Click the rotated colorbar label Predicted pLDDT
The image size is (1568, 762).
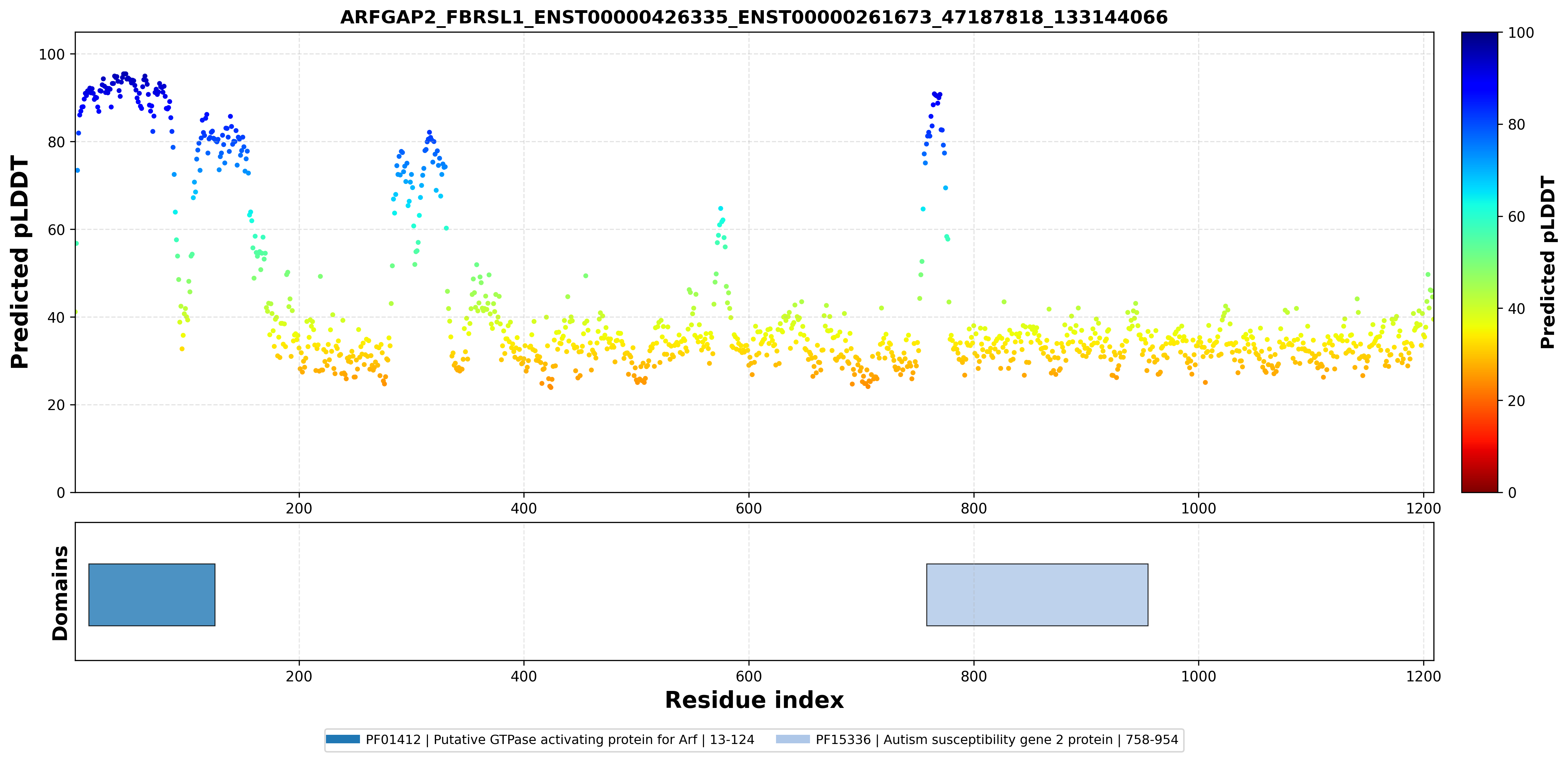[x=1547, y=262]
